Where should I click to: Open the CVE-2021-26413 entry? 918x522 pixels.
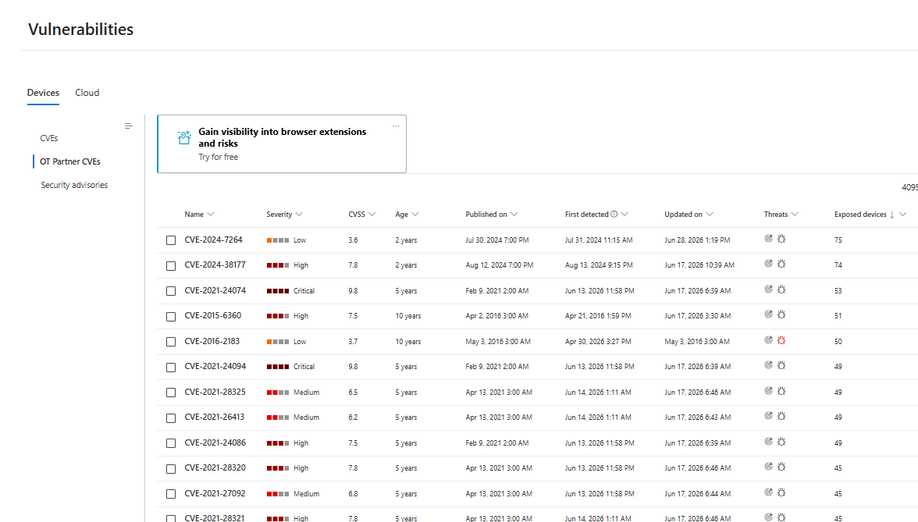215,417
